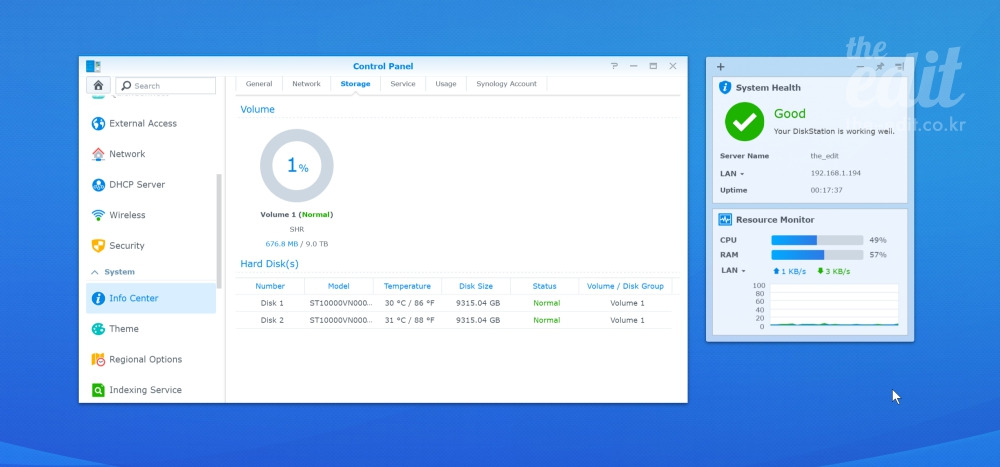This screenshot has height=467, width=1000.
Task: Open LAN dropdown in Resource Monitor
Action: pyautogui.click(x=733, y=271)
